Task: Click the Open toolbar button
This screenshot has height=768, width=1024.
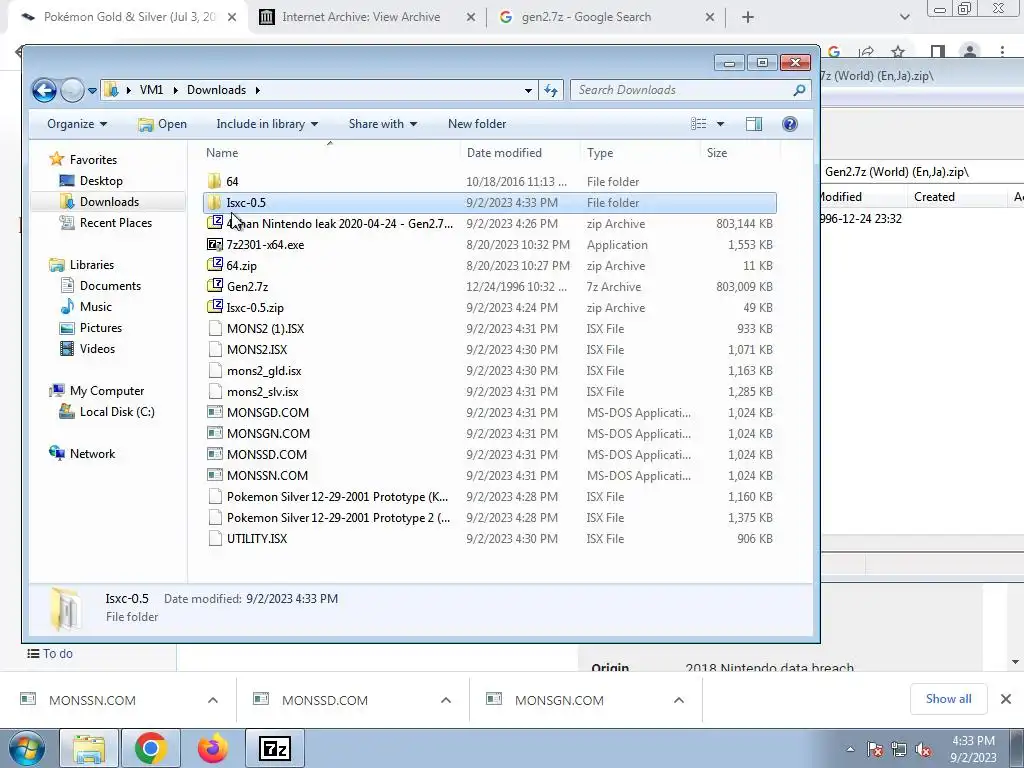Action: pos(163,124)
